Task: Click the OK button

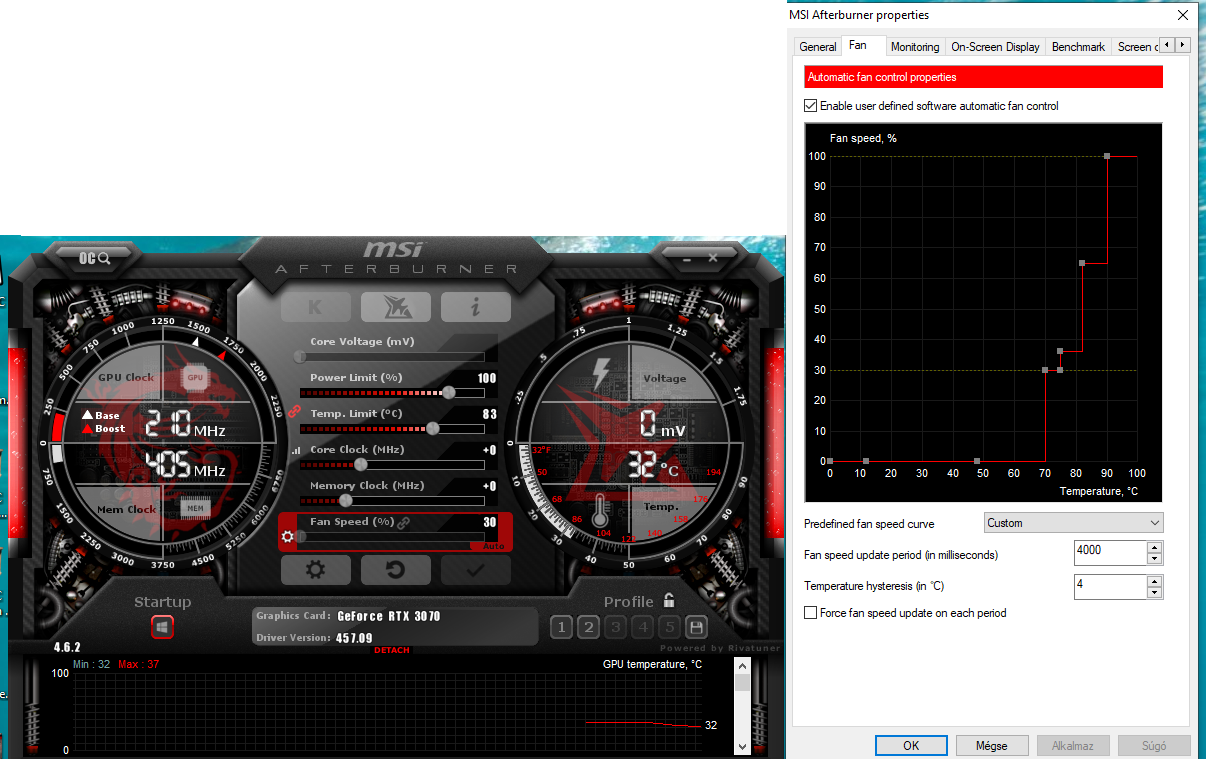Action: [910, 746]
